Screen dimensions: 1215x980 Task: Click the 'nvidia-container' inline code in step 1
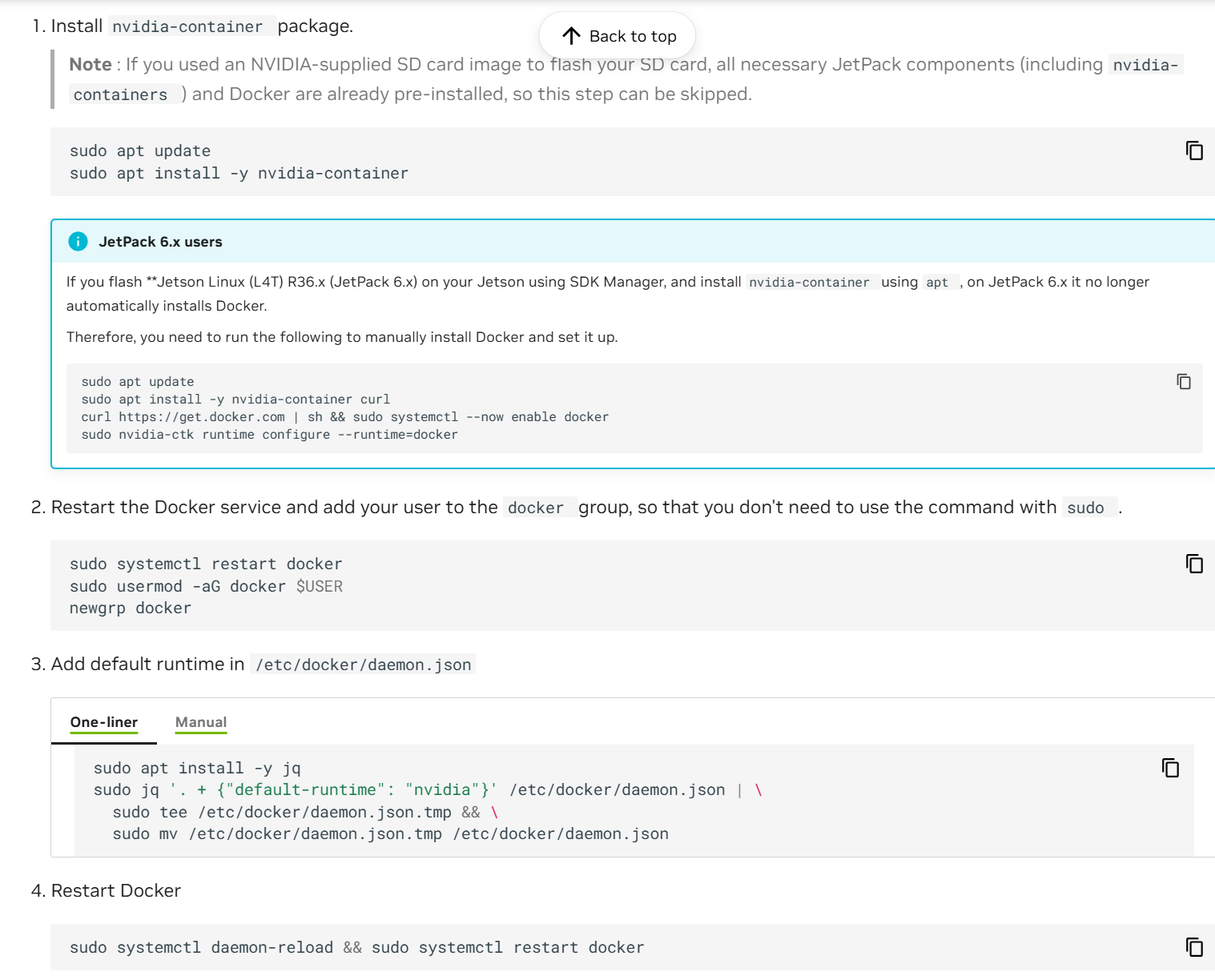point(191,26)
